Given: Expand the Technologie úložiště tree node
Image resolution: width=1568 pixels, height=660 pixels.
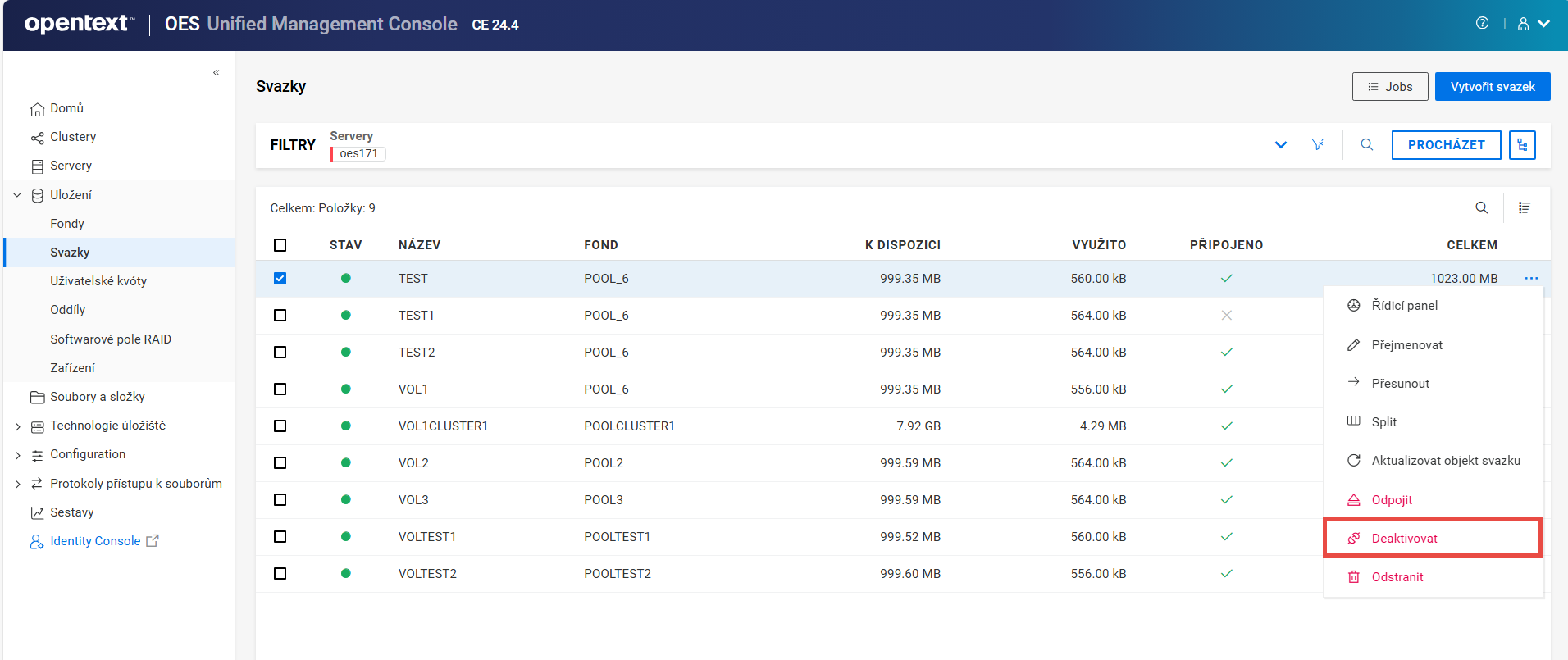Looking at the screenshot, I should pos(18,426).
